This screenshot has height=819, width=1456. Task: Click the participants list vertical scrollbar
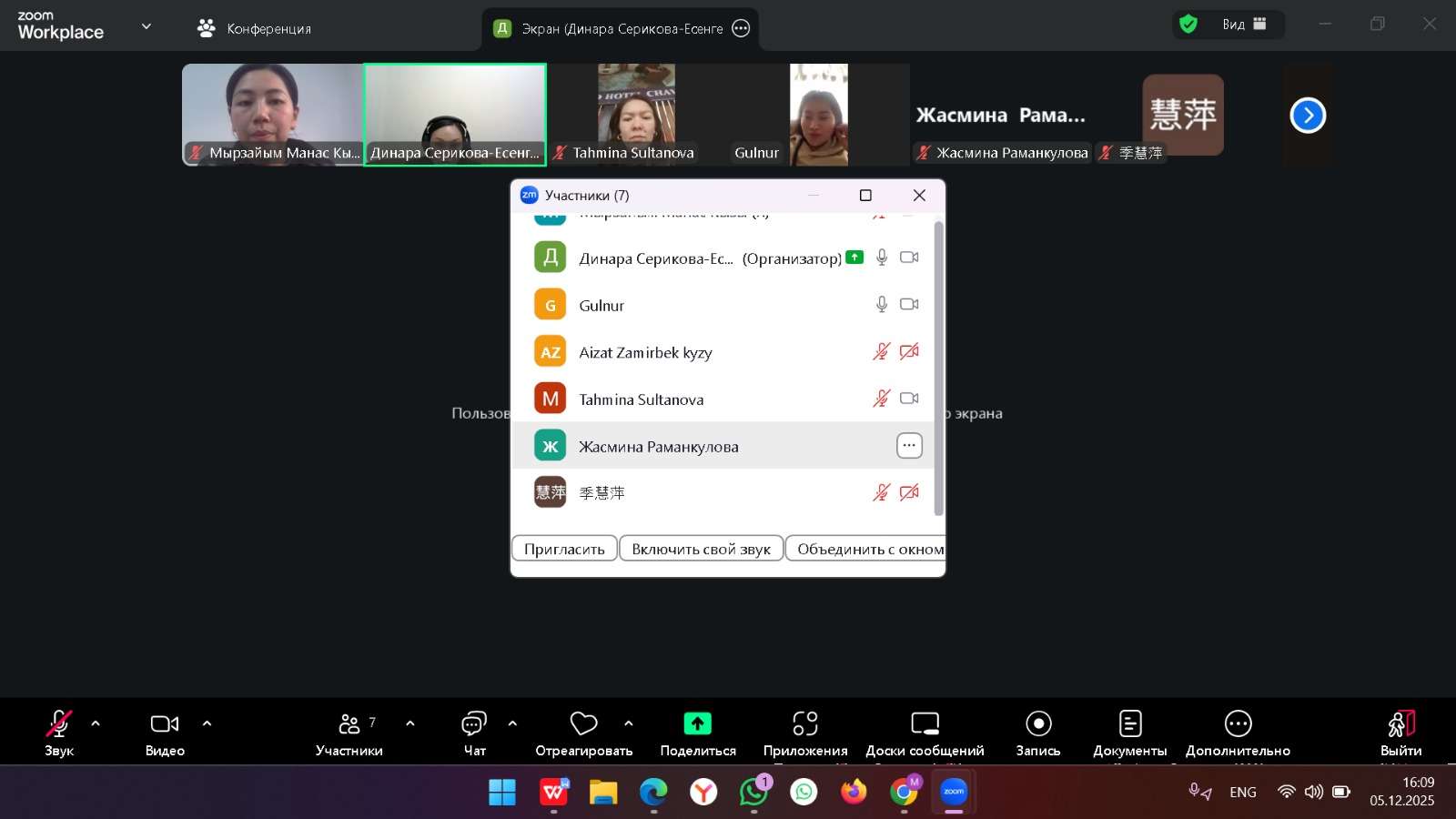tap(938, 364)
